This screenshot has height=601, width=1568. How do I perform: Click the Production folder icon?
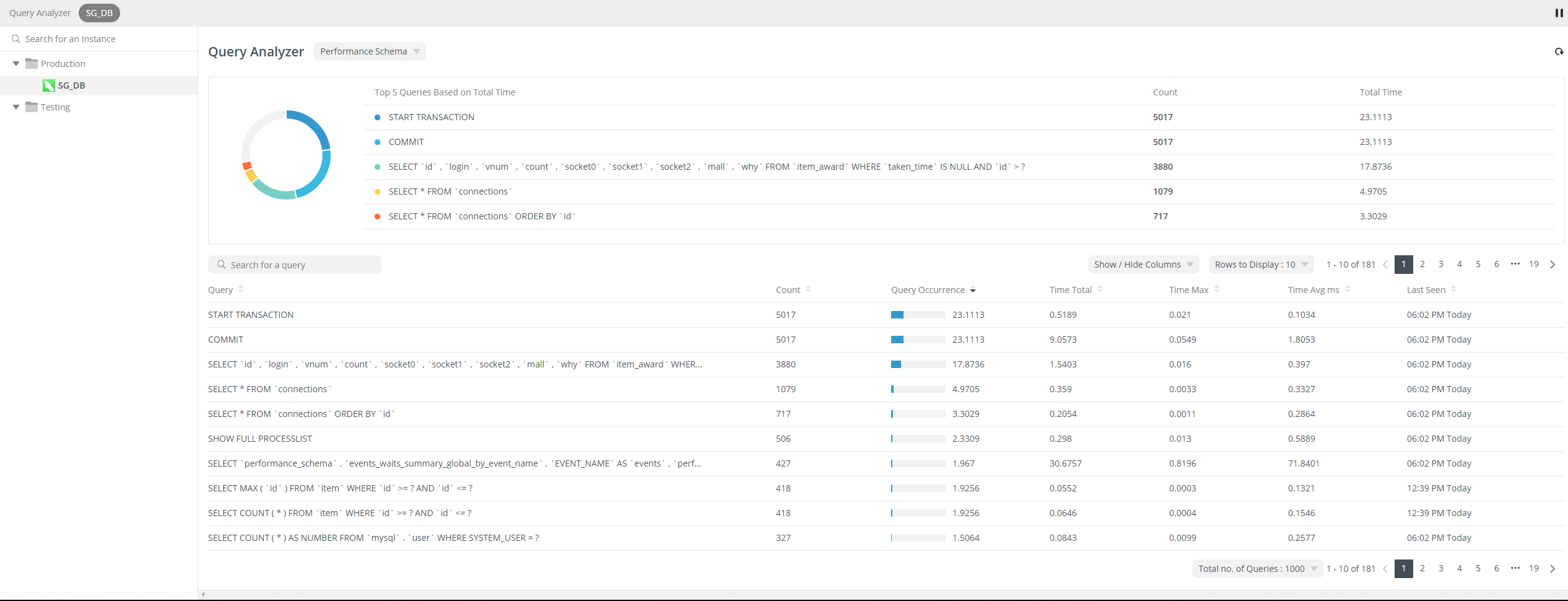click(31, 63)
